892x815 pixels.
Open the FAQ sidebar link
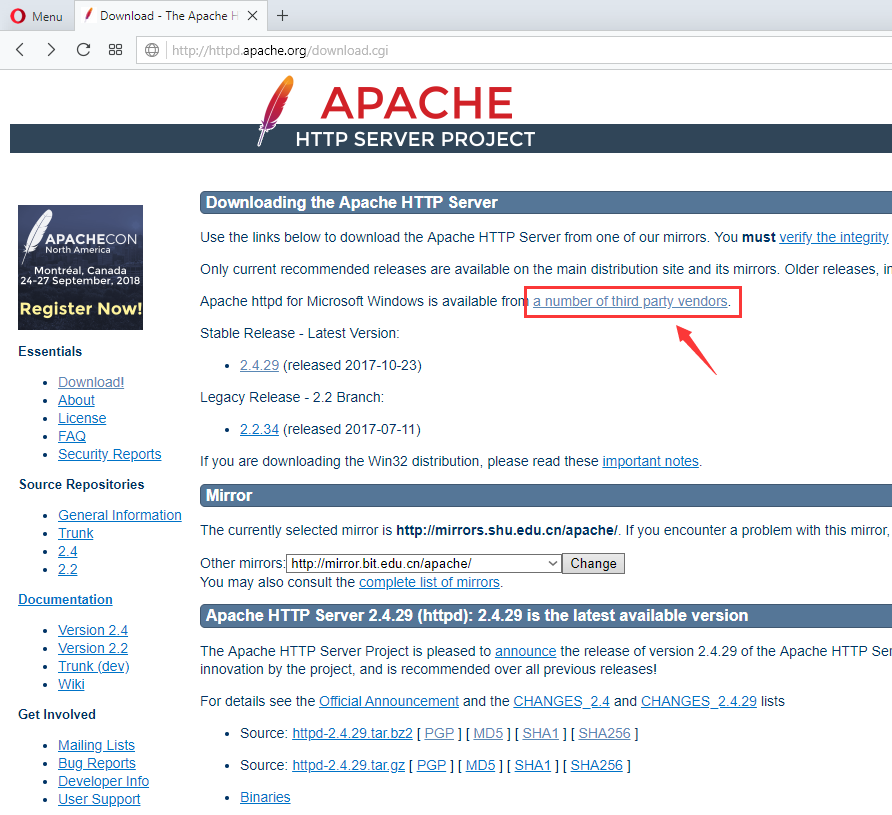(x=72, y=436)
